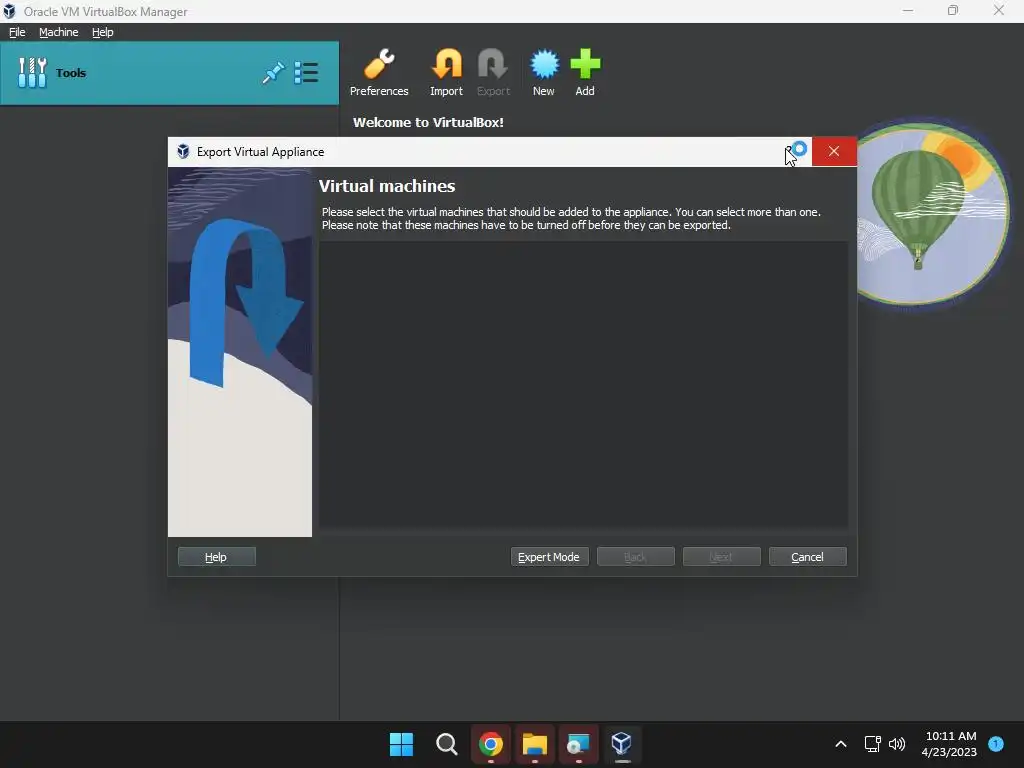
Task: Restore down the VirtualBox Manager window
Action: pyautogui.click(x=953, y=10)
